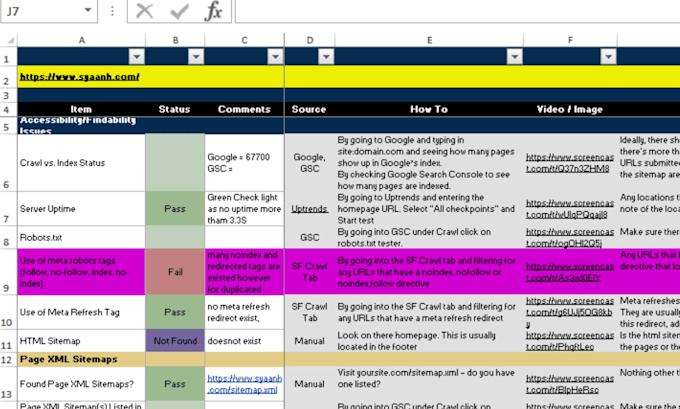
Task: Select the 'Comments' header cell
Action: [244, 109]
